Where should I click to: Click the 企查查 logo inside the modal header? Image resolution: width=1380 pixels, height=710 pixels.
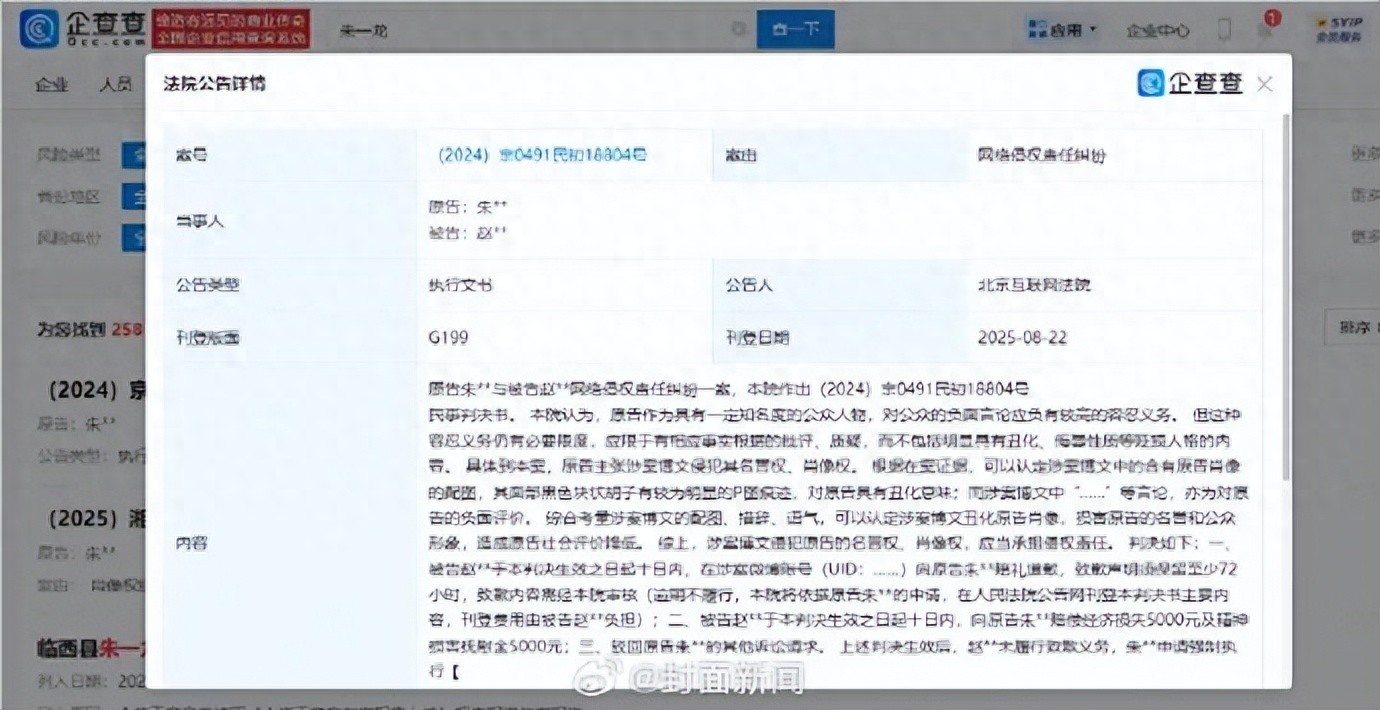[1191, 84]
